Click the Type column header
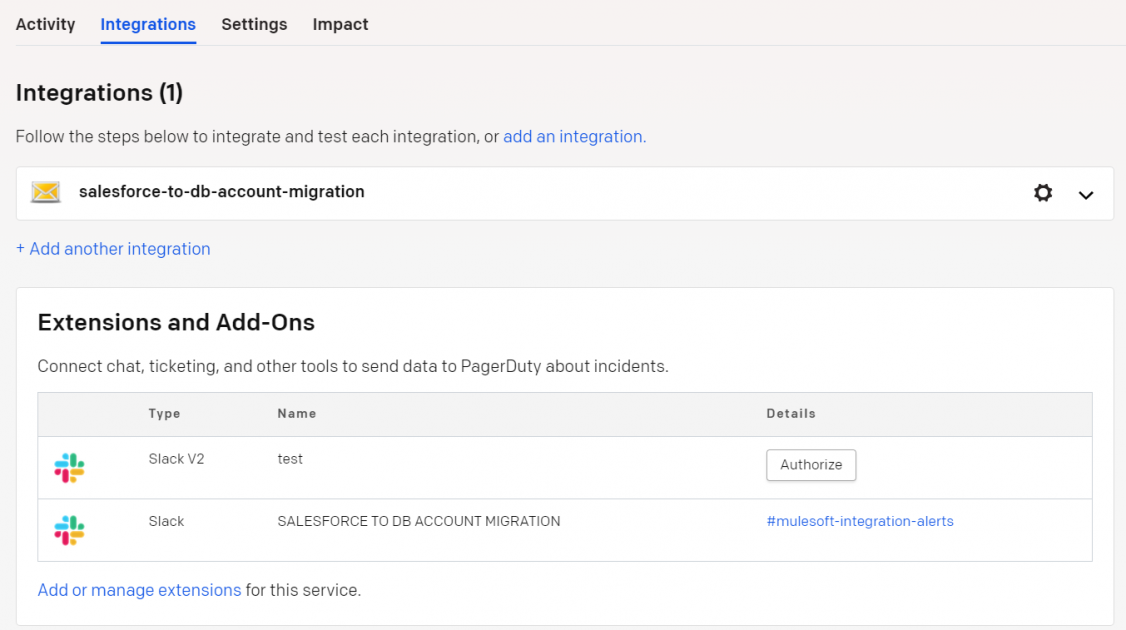Screen dimensions: 1126x630 pyautogui.click(x=164, y=413)
